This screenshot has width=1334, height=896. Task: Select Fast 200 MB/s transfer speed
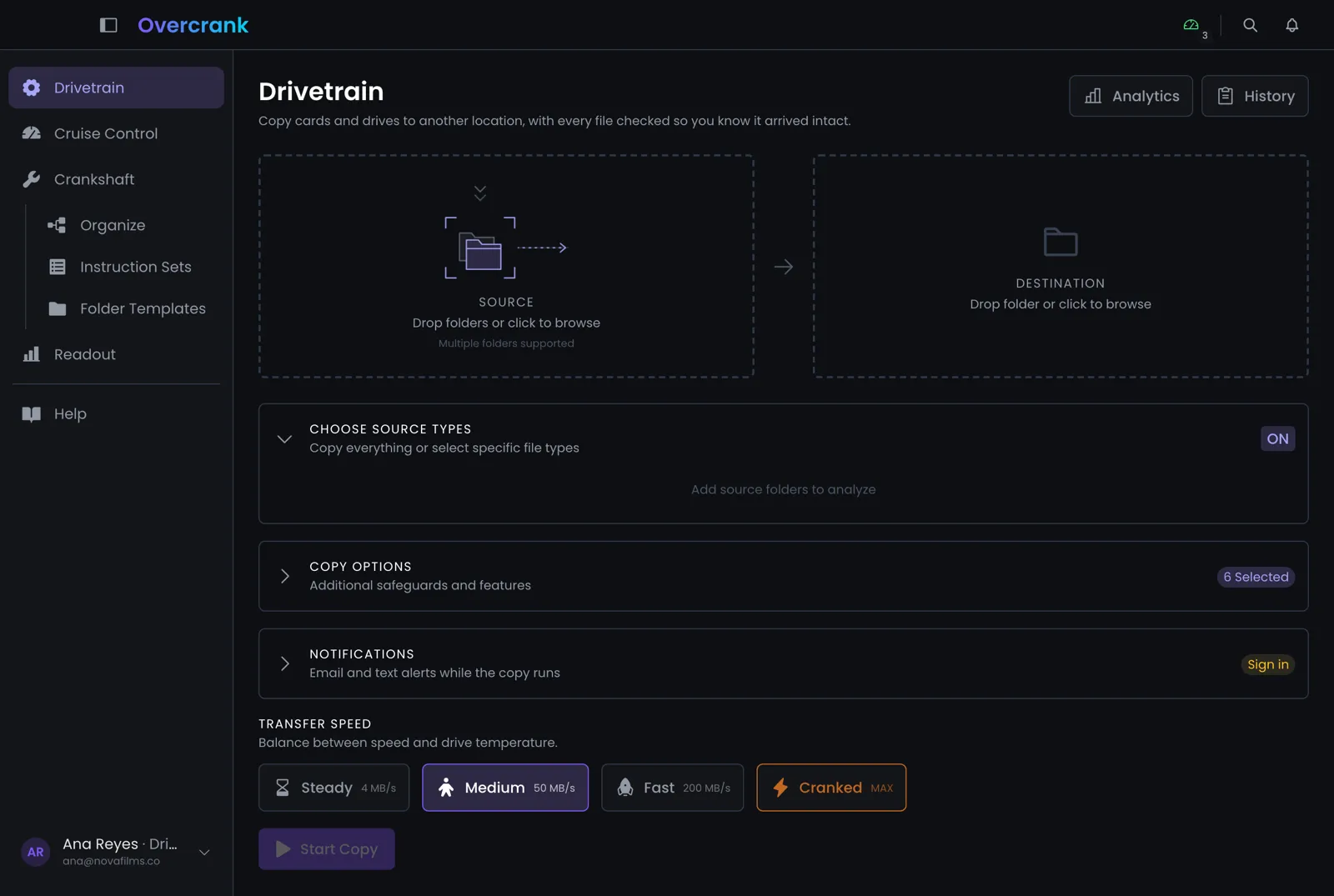point(672,788)
